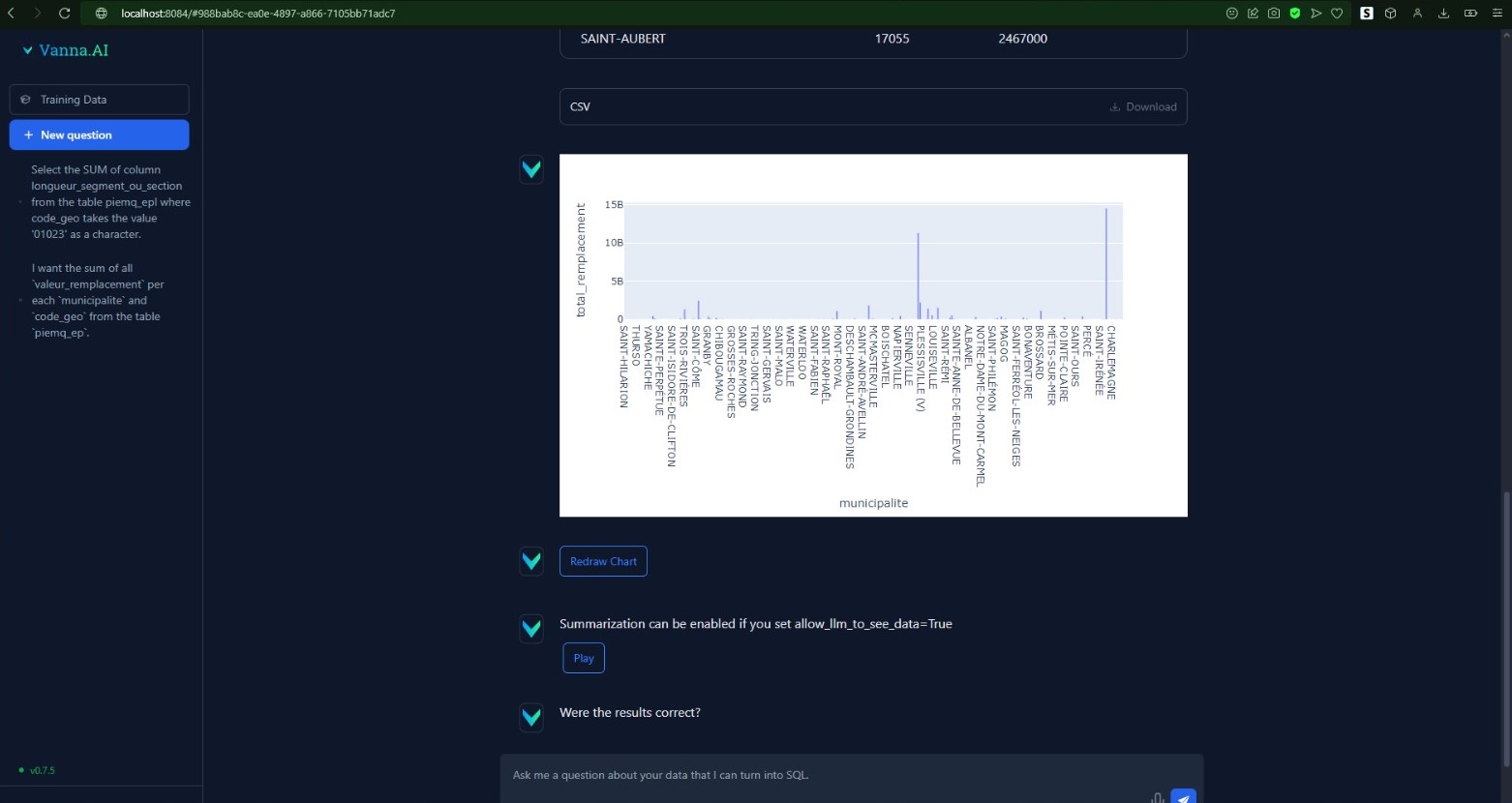Open the browser downloads tray icon
Viewport: 1512px width, 803px height.
click(x=1444, y=14)
